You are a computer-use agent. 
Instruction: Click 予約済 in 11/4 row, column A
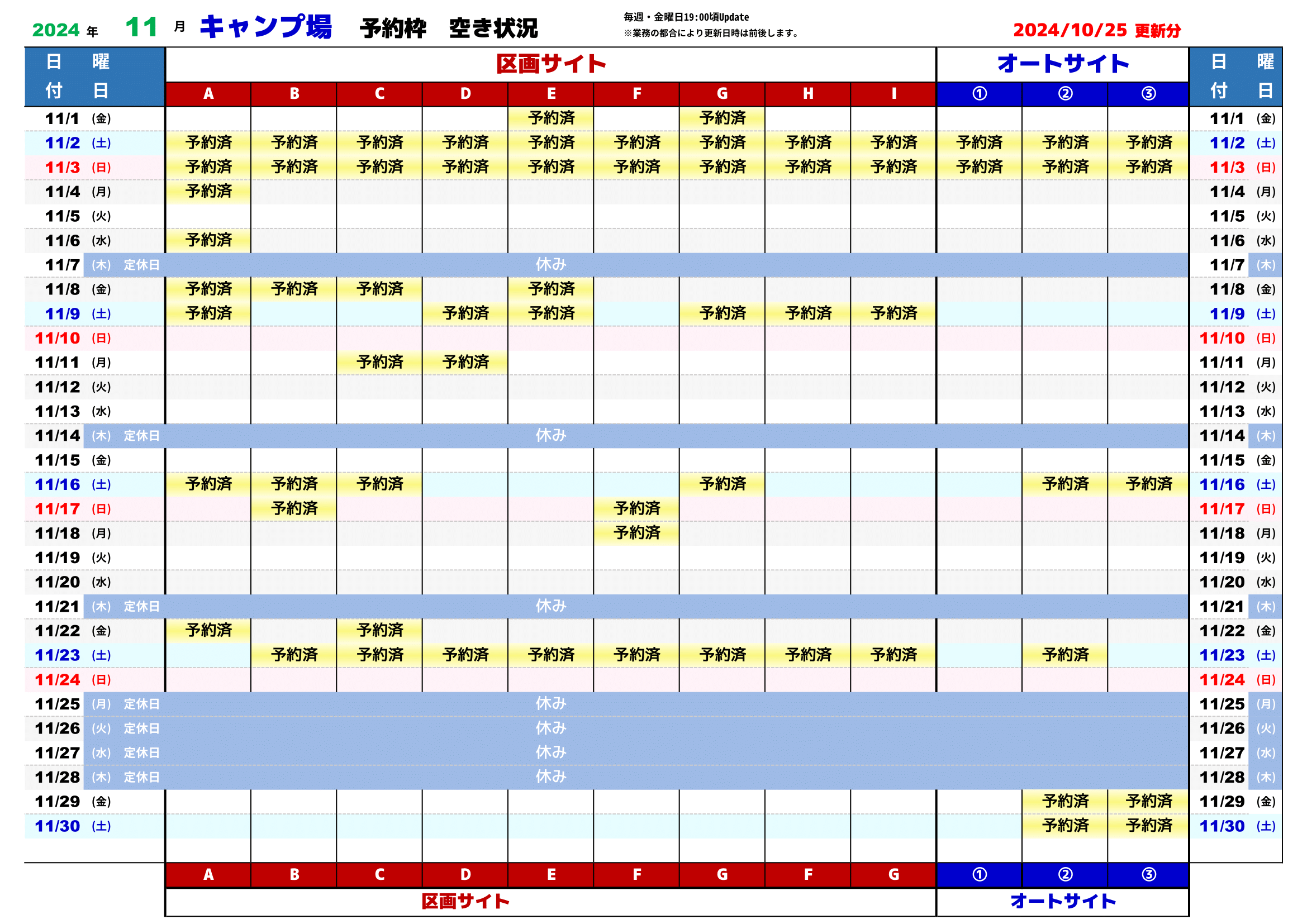(208, 192)
